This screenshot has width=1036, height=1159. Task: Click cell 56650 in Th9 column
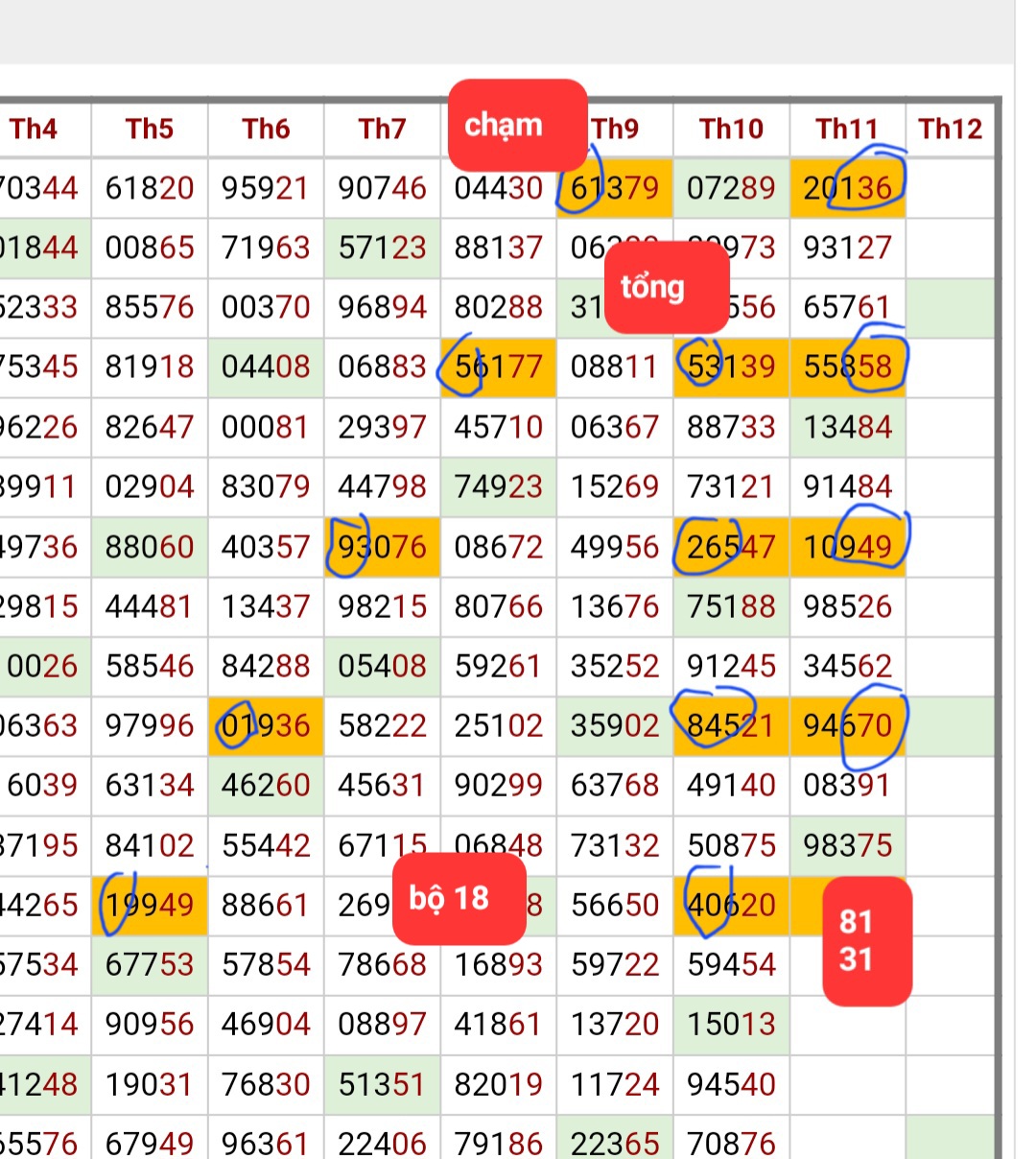tap(615, 905)
